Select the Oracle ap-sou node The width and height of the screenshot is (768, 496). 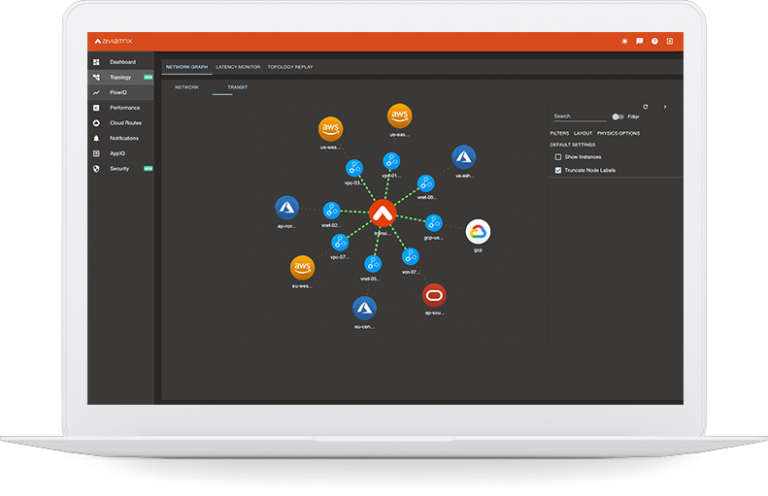tap(434, 295)
